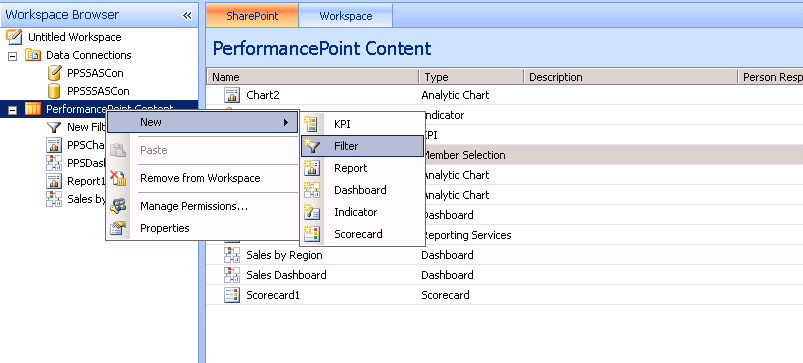Screen dimensions: 803x363
Task: Select PPSSSASCon data connection
Action: click(x=98, y=91)
